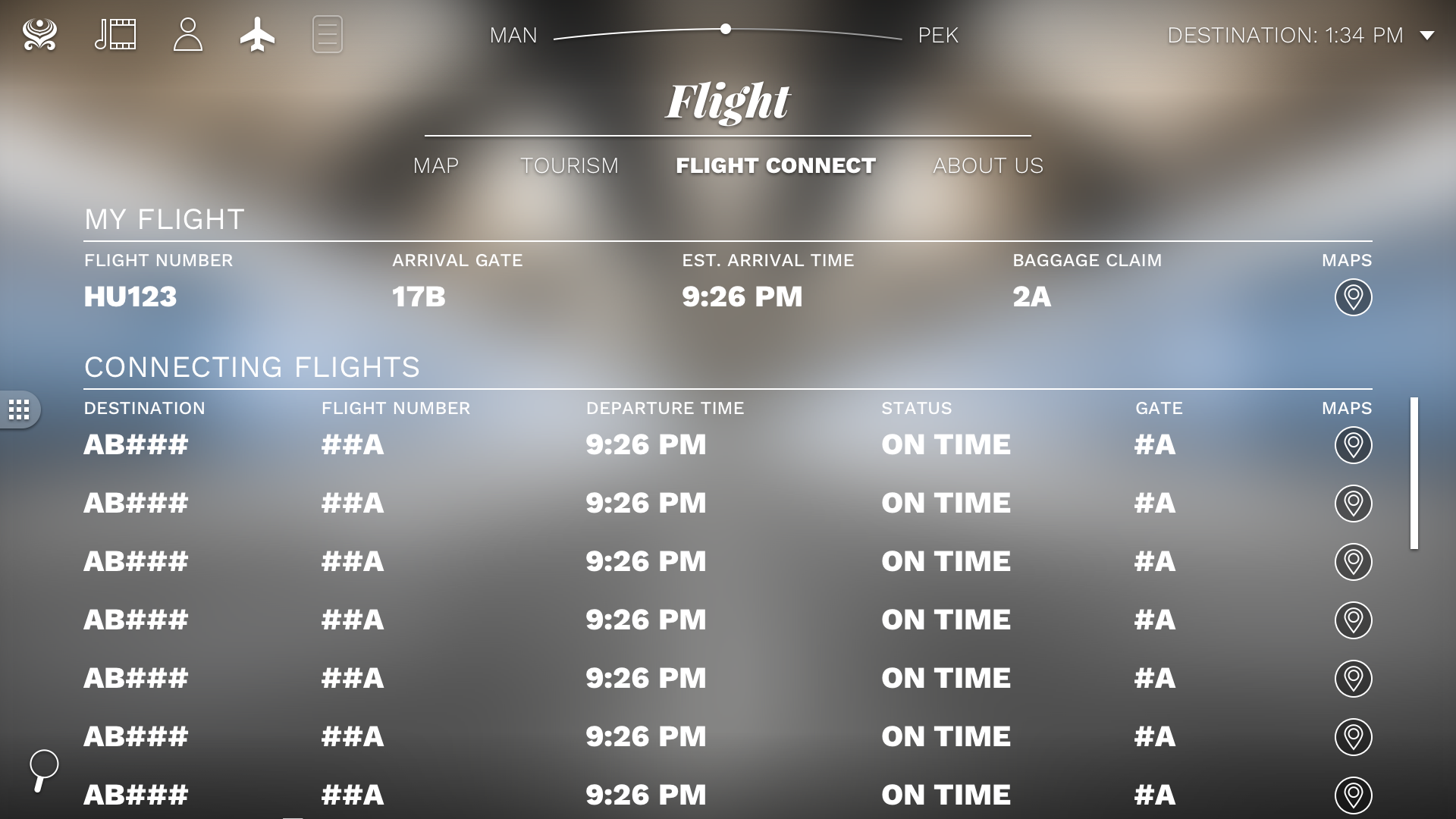The height and width of the screenshot is (819, 1456).
Task: Open the passenger profile icon
Action: coord(187,33)
